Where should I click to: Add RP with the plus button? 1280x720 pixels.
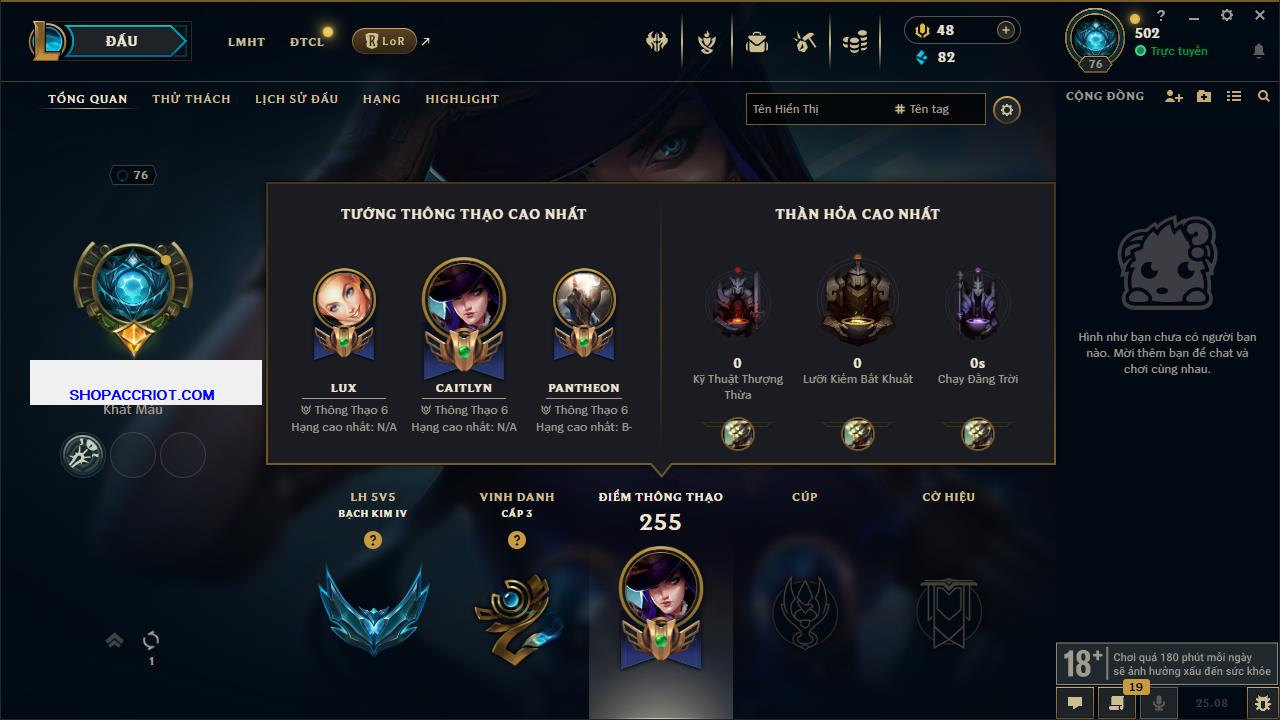tap(1006, 30)
